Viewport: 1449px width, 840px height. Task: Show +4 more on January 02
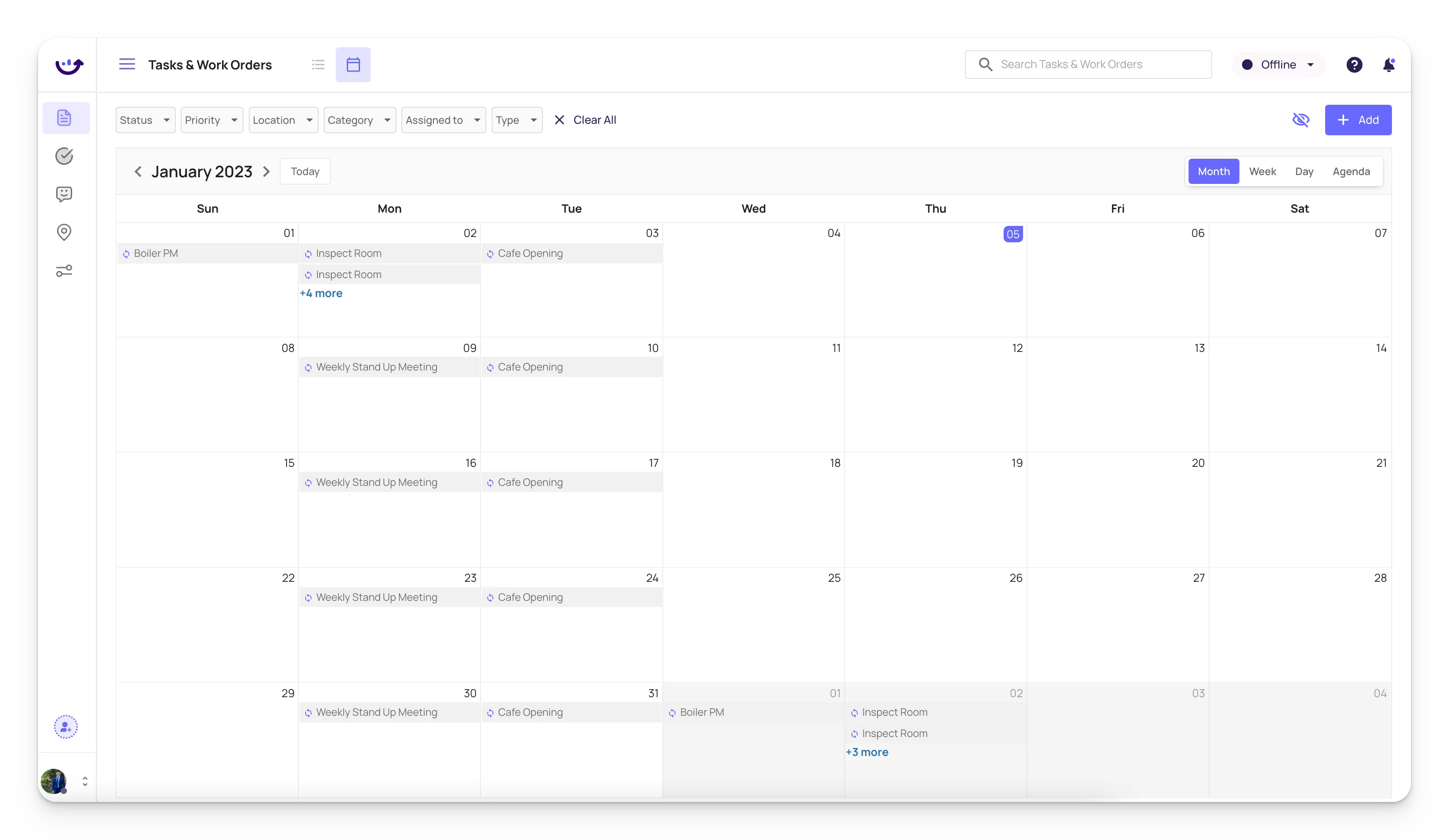coord(321,293)
